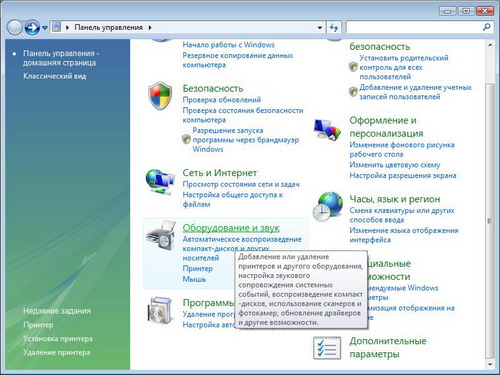Click the Установка принтера recent task

tap(58, 339)
